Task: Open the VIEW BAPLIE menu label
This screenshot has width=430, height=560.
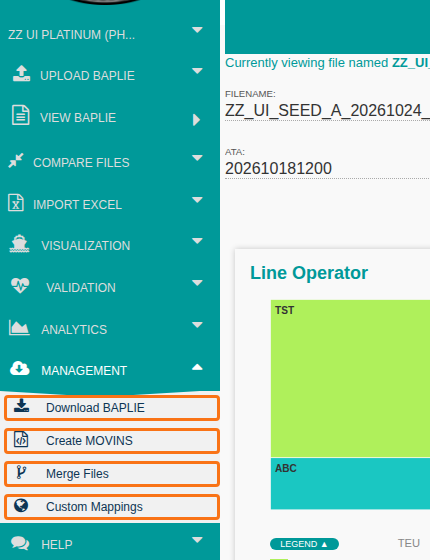Action: [x=78, y=118]
